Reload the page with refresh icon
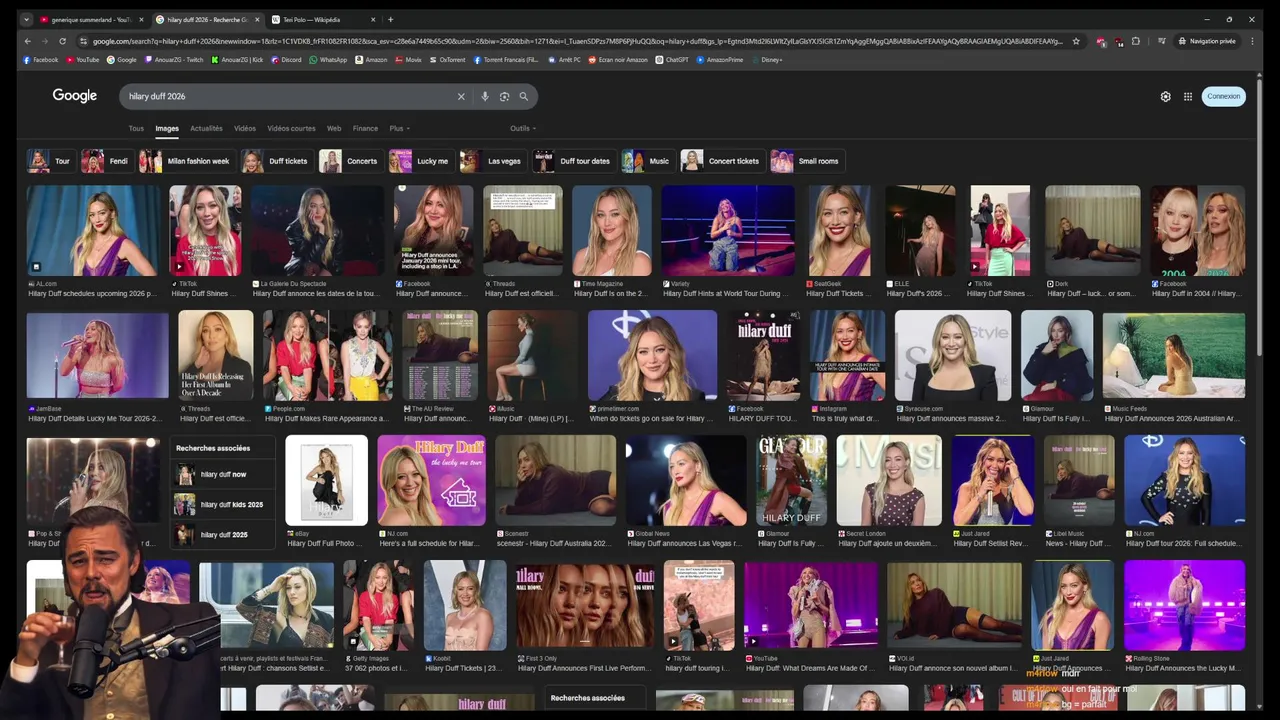The width and height of the screenshot is (1280, 720). 62,41
